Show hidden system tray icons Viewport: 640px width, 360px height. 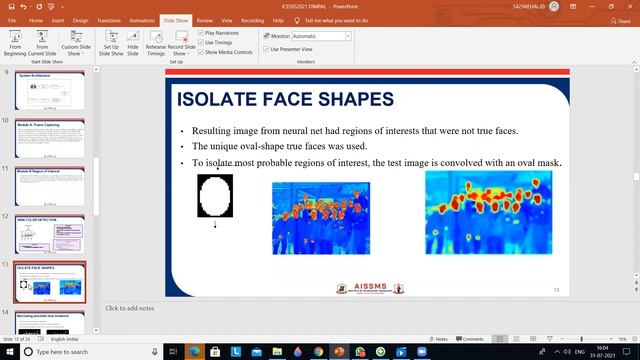[557, 351]
